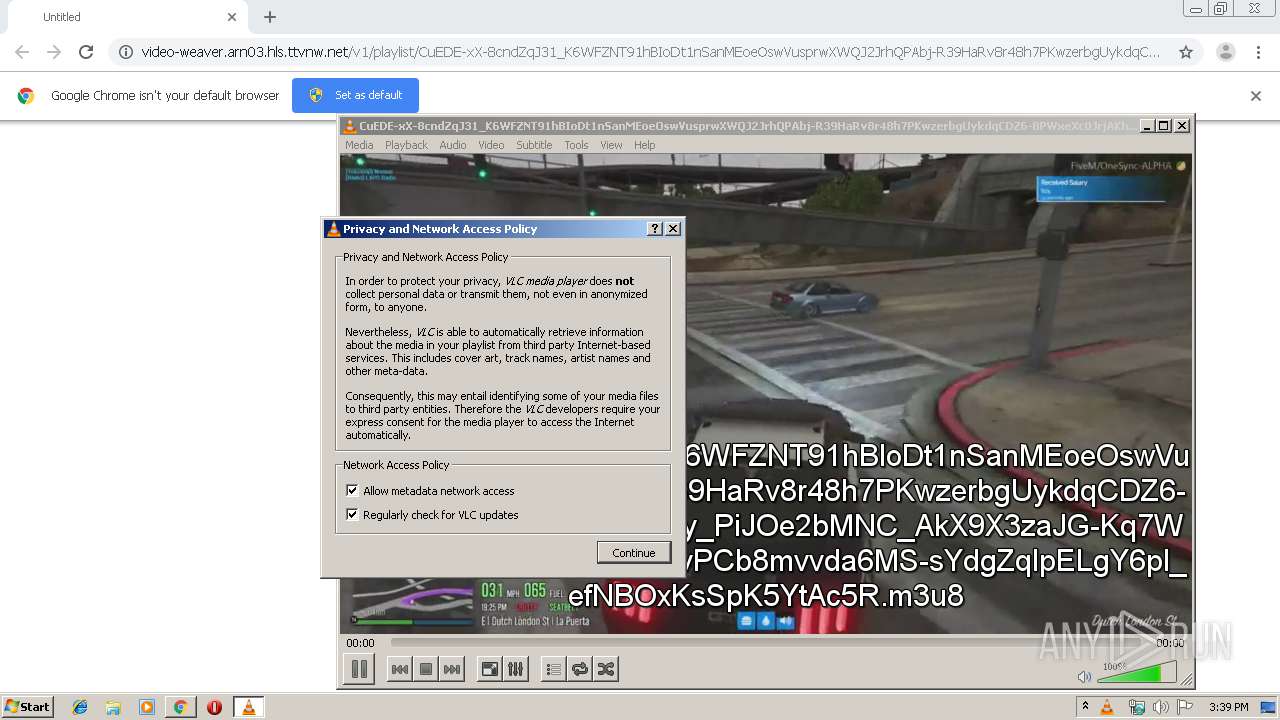This screenshot has width=1280, height=720.
Task: Pause playback in VLC player
Action: point(359,669)
